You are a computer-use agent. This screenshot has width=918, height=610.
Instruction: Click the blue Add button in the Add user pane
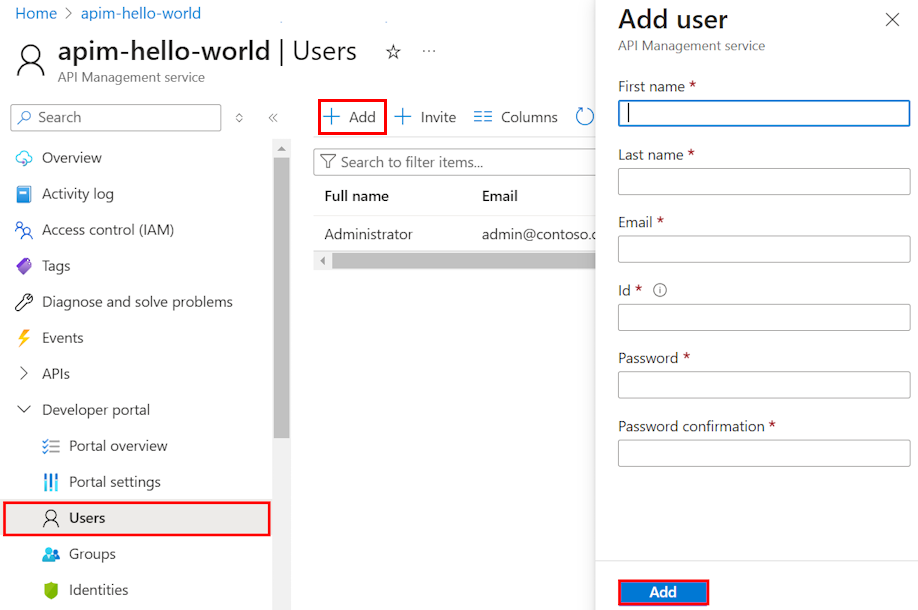pyautogui.click(x=663, y=592)
